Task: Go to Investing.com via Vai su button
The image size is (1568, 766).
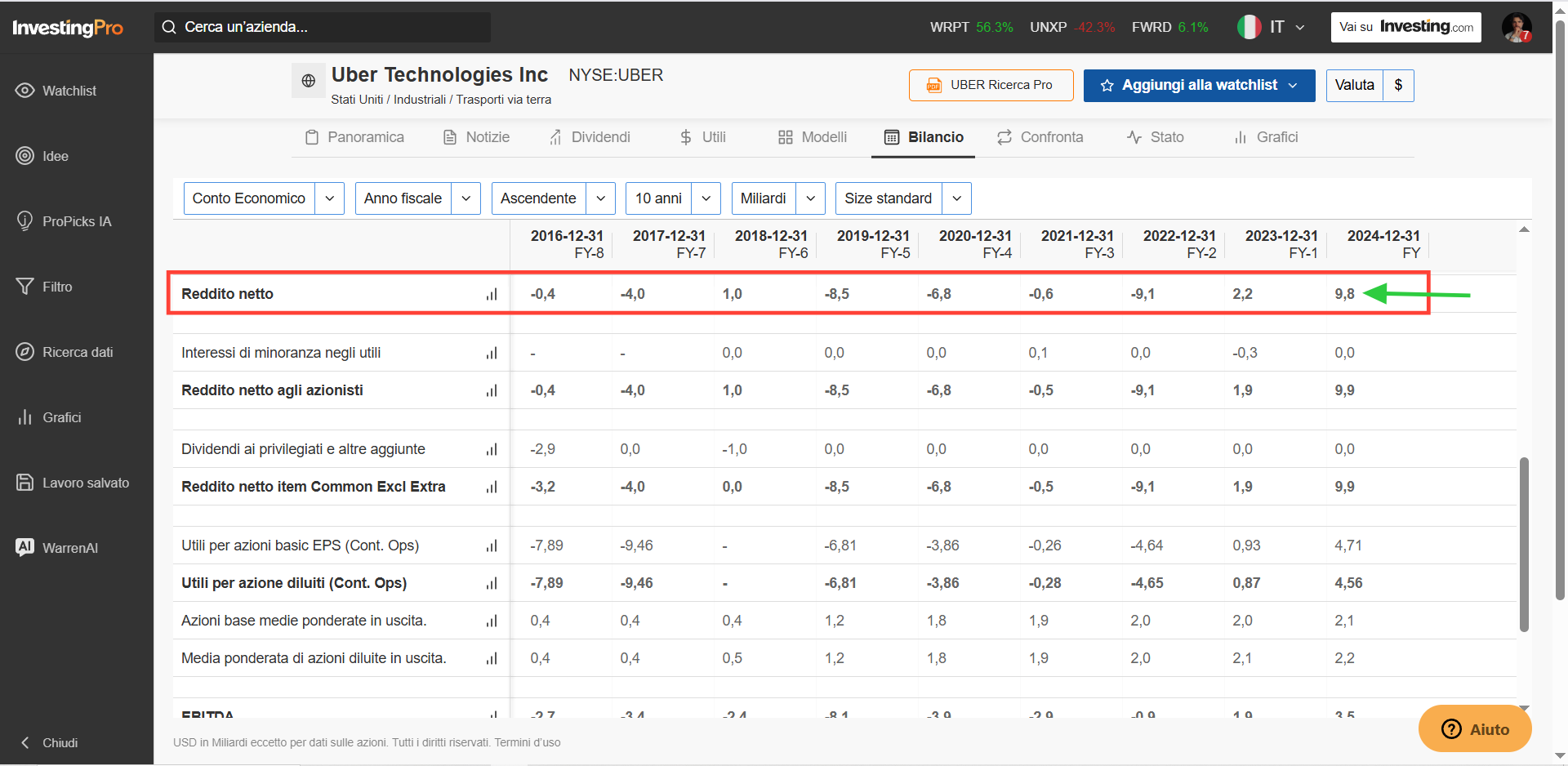Action: 1405,27
